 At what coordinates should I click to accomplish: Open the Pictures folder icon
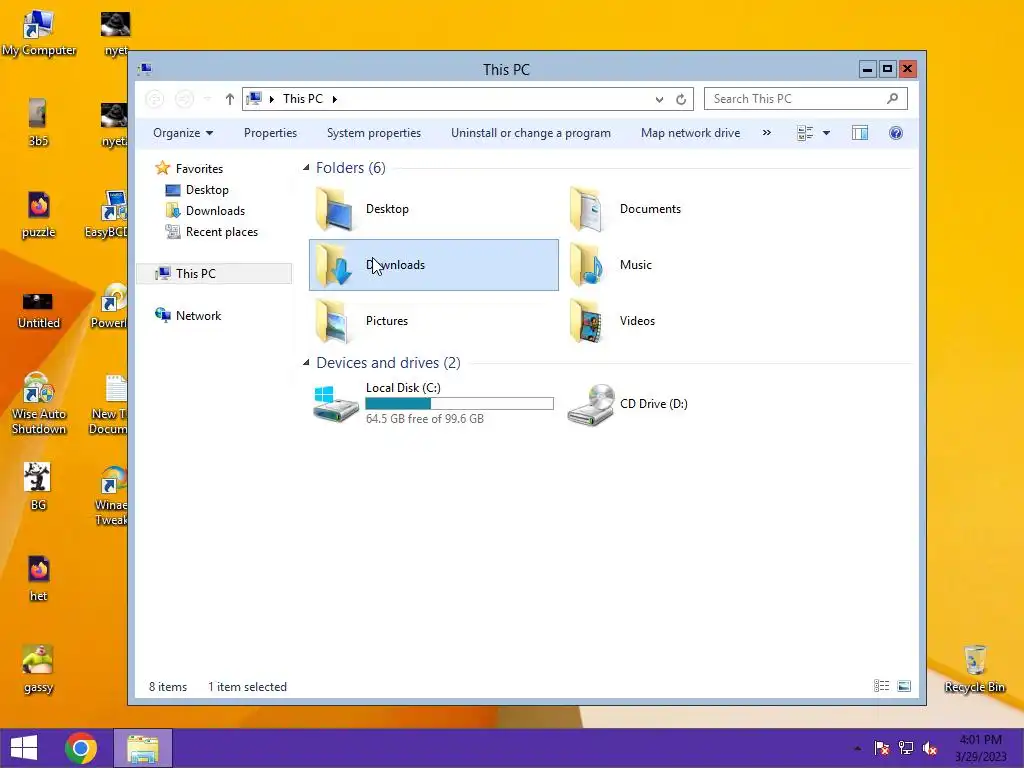tap(333, 321)
